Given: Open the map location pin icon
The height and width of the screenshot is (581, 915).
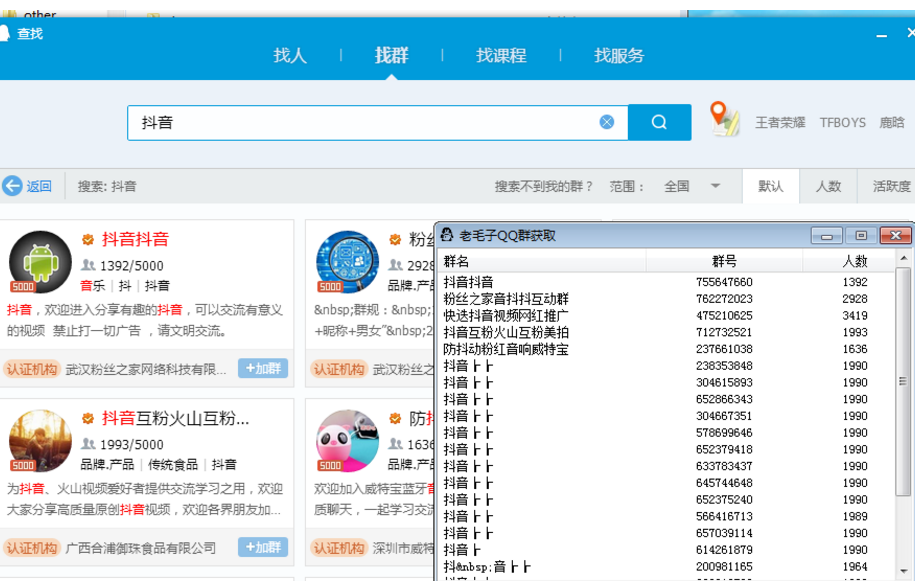Looking at the screenshot, I should pos(724,118).
